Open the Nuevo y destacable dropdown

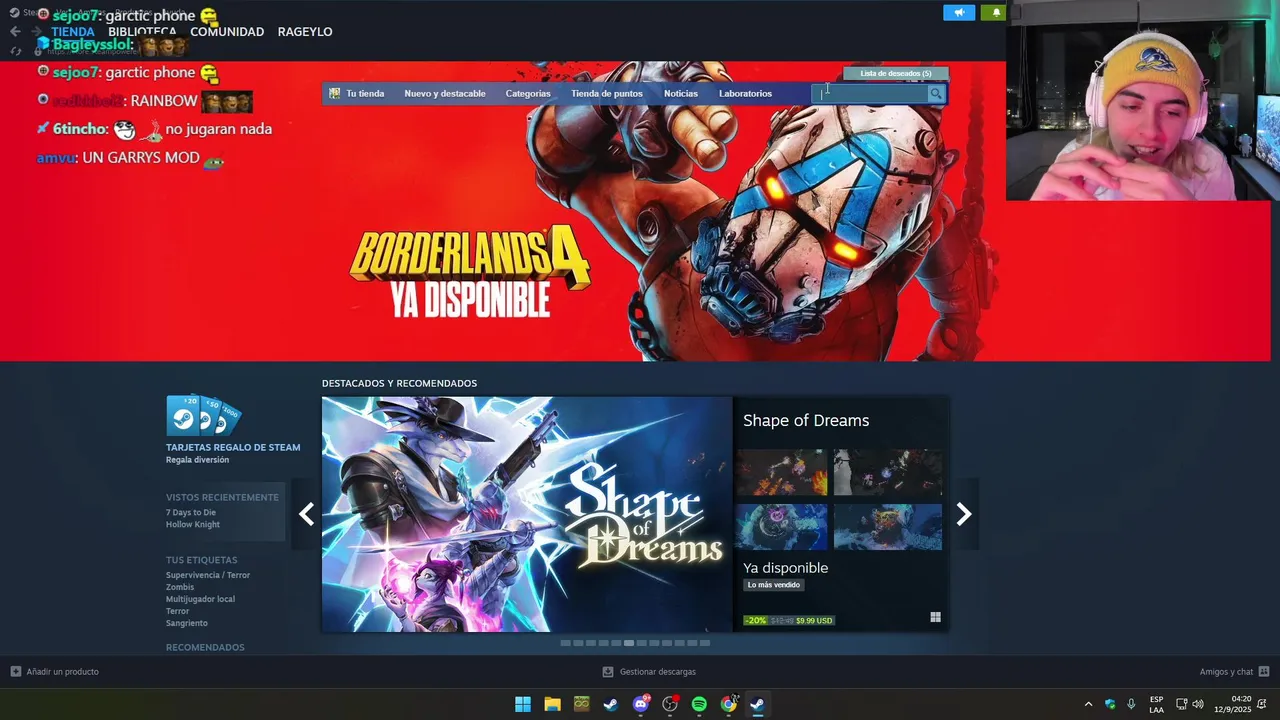click(x=445, y=93)
